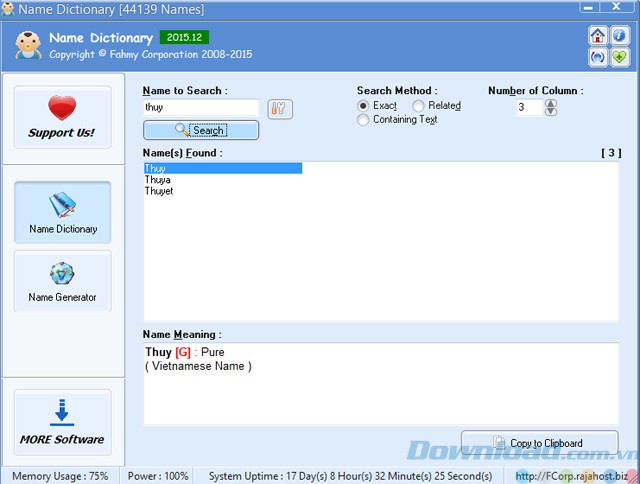Click the home icon in the header

(598, 35)
